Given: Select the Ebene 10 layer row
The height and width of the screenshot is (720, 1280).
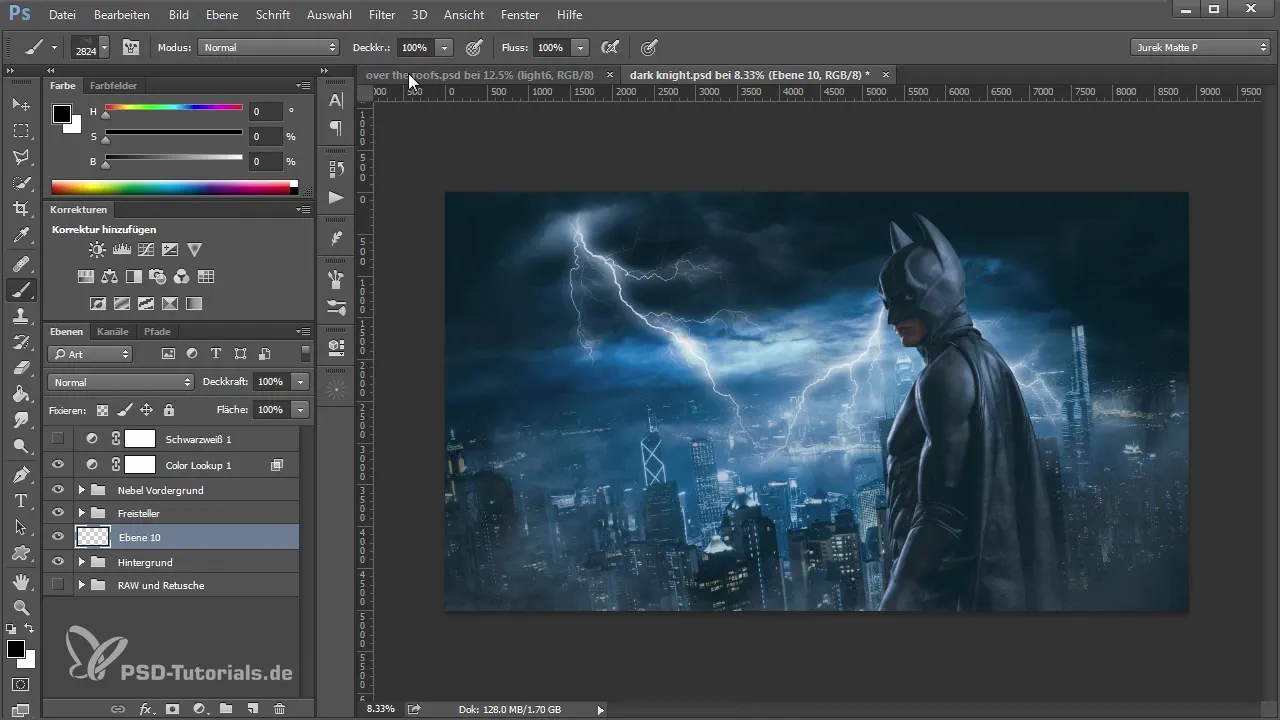Looking at the screenshot, I should pos(172,537).
